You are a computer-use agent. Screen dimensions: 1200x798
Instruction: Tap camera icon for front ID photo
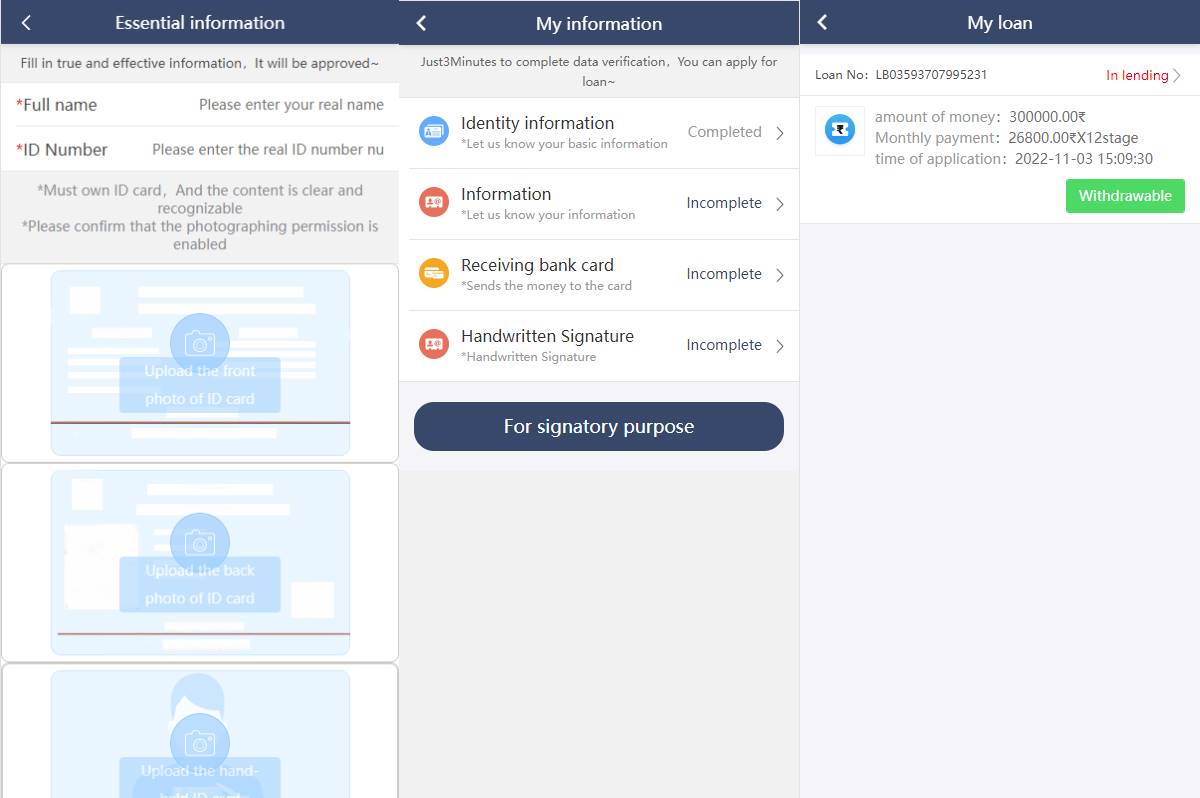coord(200,343)
